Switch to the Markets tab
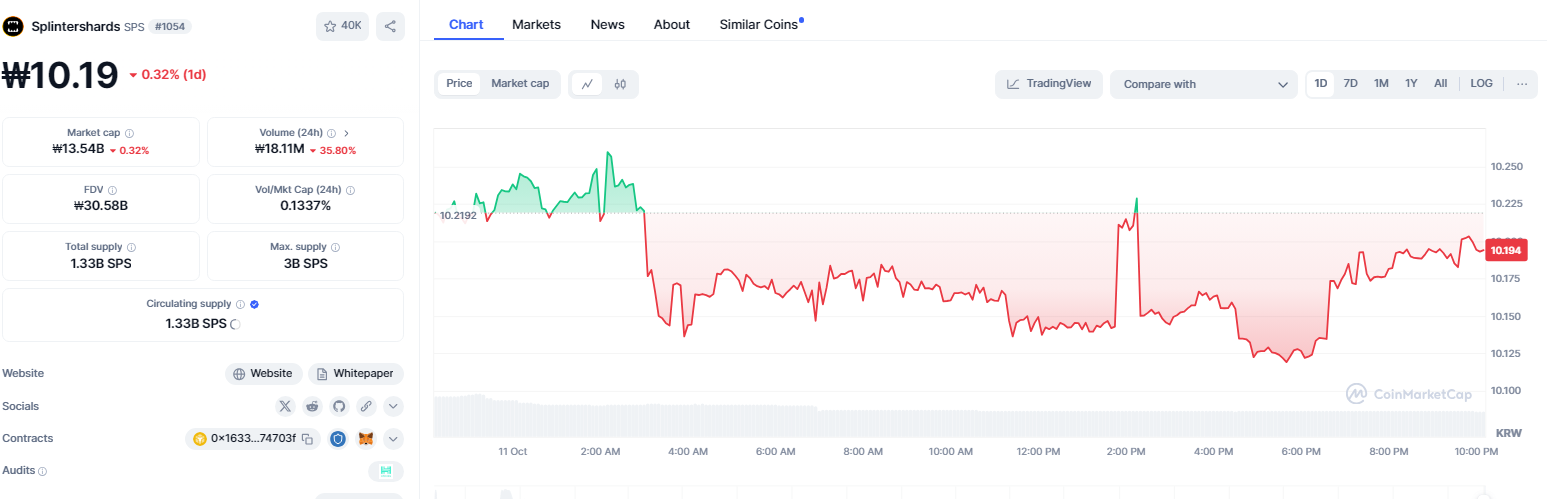This screenshot has width=1547, height=499. click(x=536, y=24)
